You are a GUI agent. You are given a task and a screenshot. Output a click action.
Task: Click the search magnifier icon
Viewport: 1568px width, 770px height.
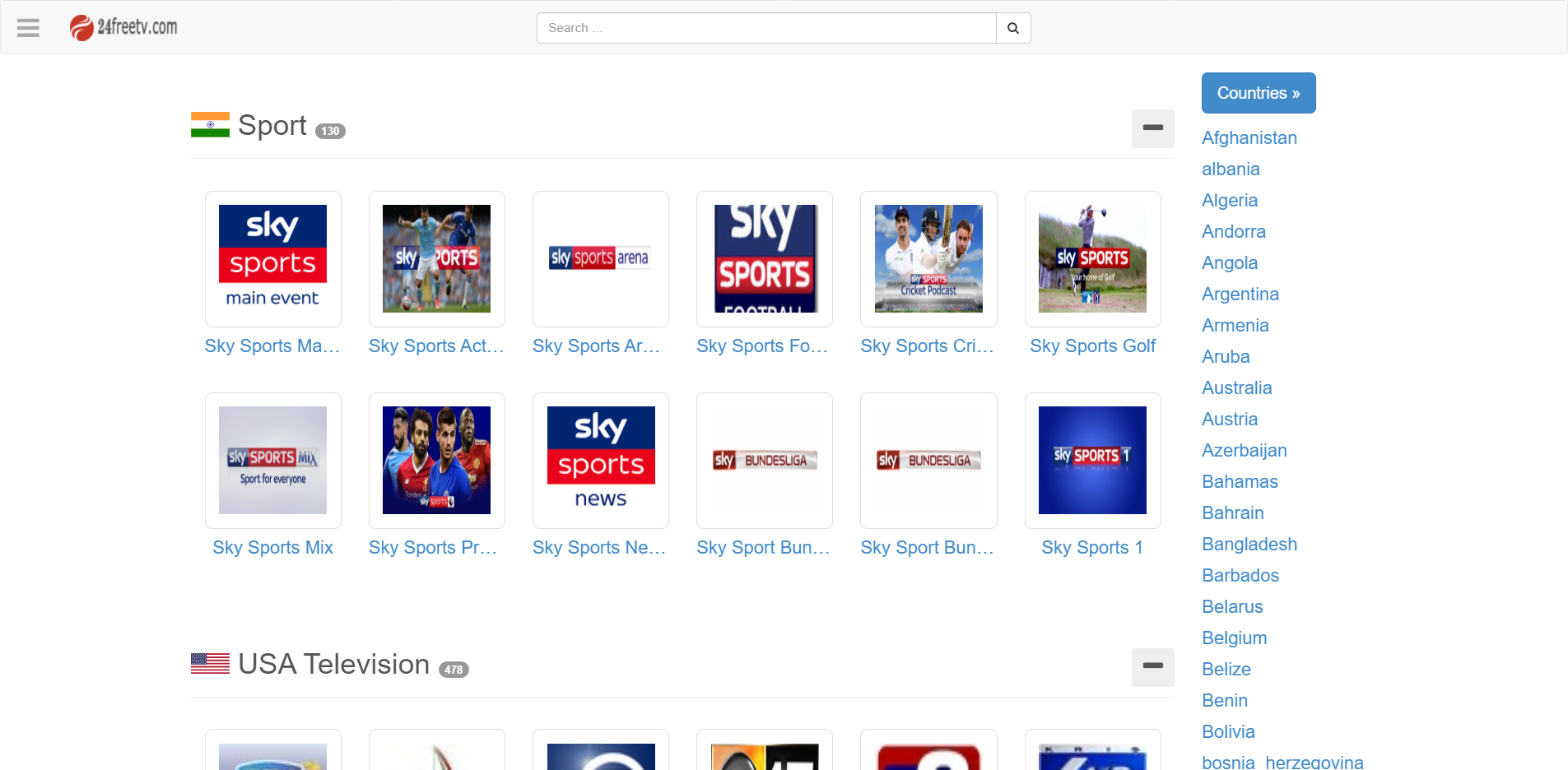click(1012, 27)
